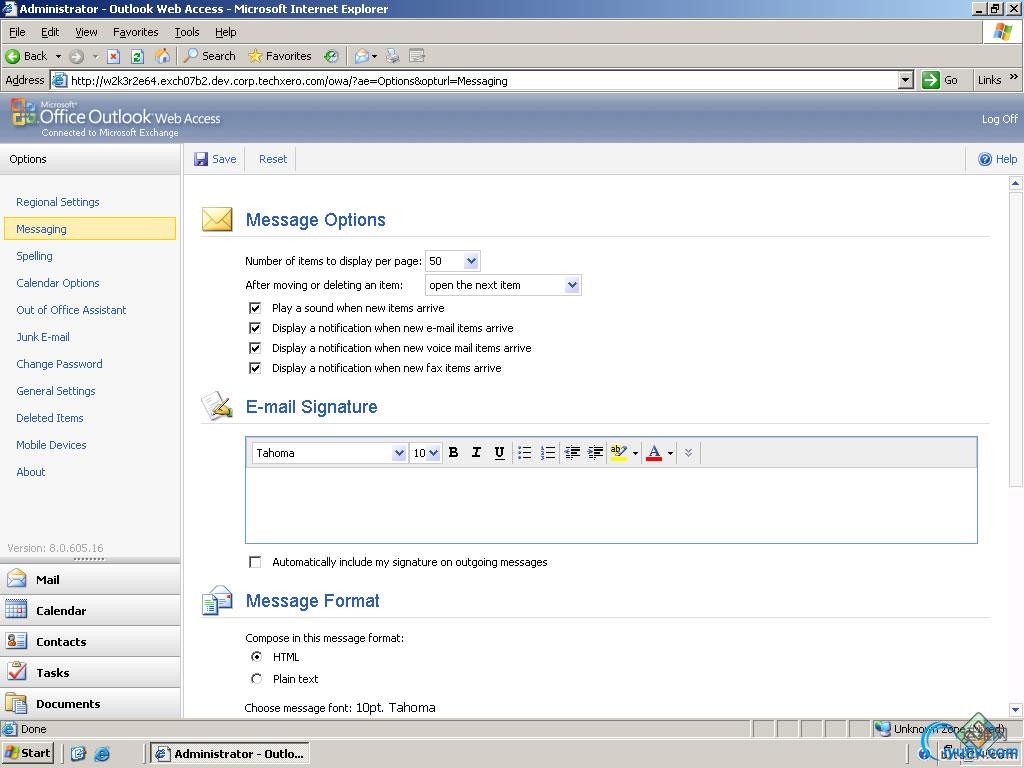Click the Contacts icon in navigation

16,641
